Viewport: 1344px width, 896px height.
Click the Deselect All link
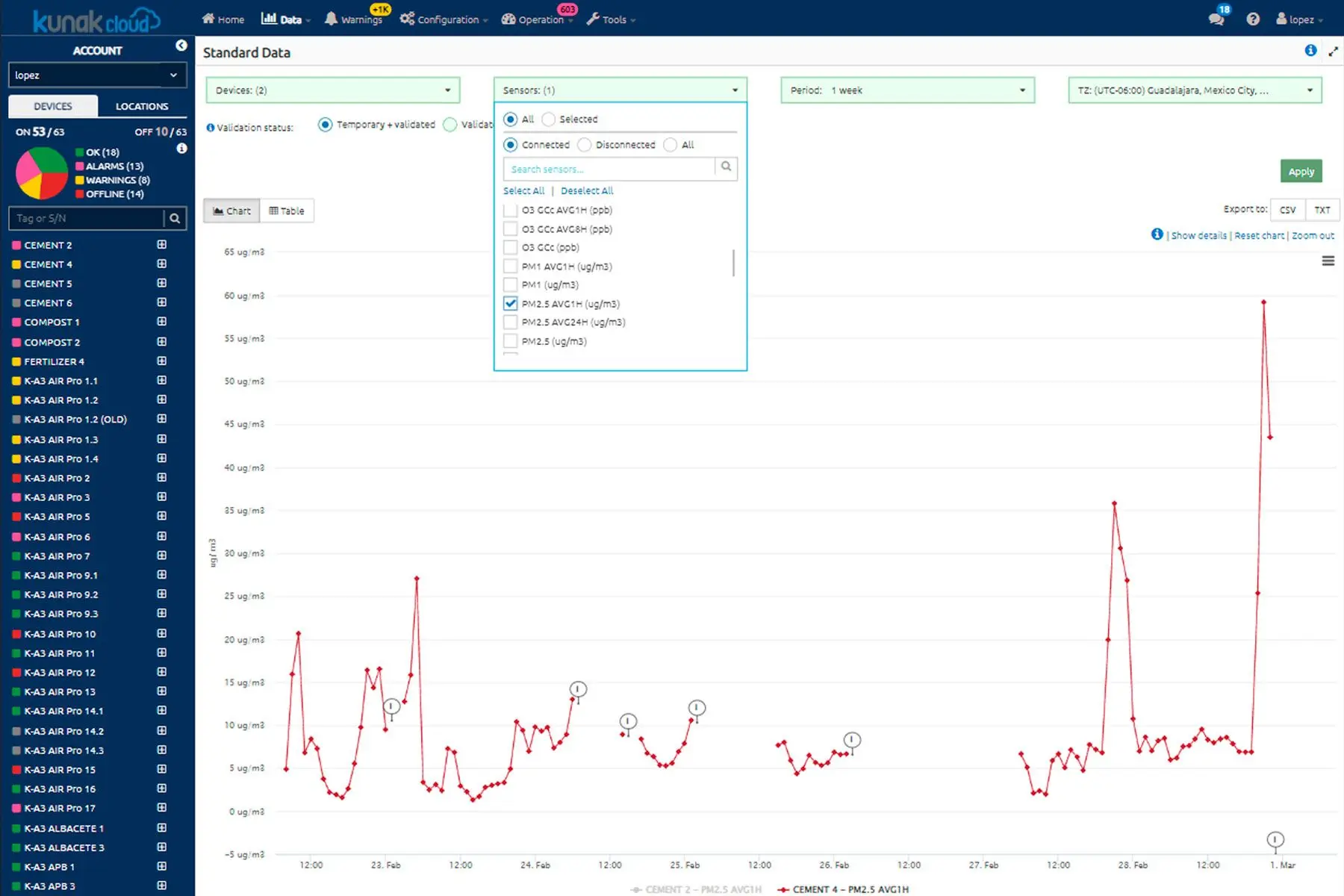587,191
